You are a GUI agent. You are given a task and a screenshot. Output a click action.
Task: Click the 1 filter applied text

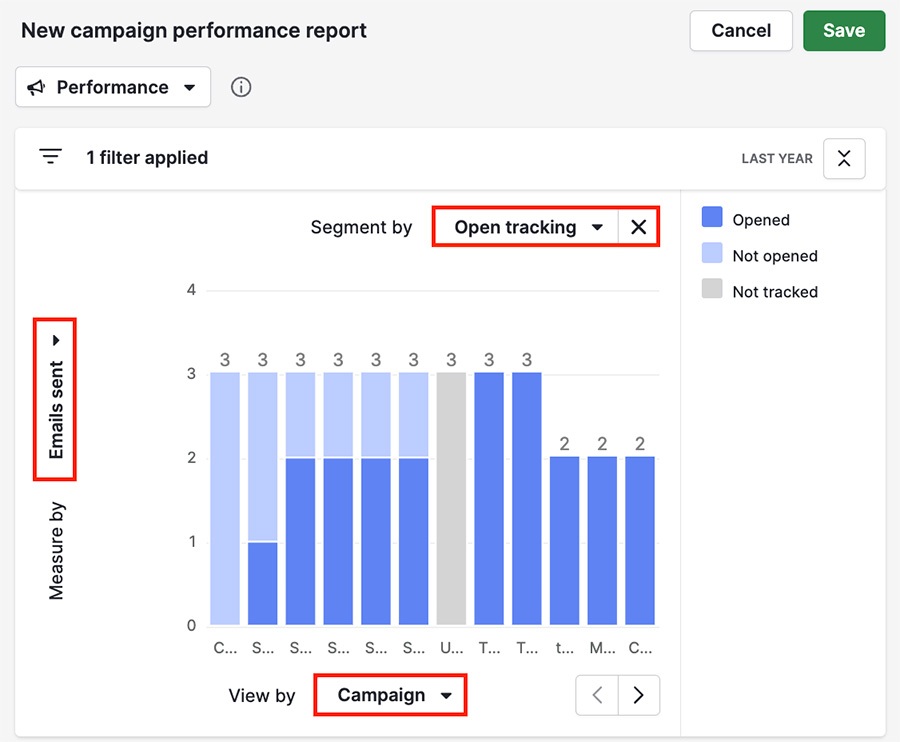coord(147,157)
